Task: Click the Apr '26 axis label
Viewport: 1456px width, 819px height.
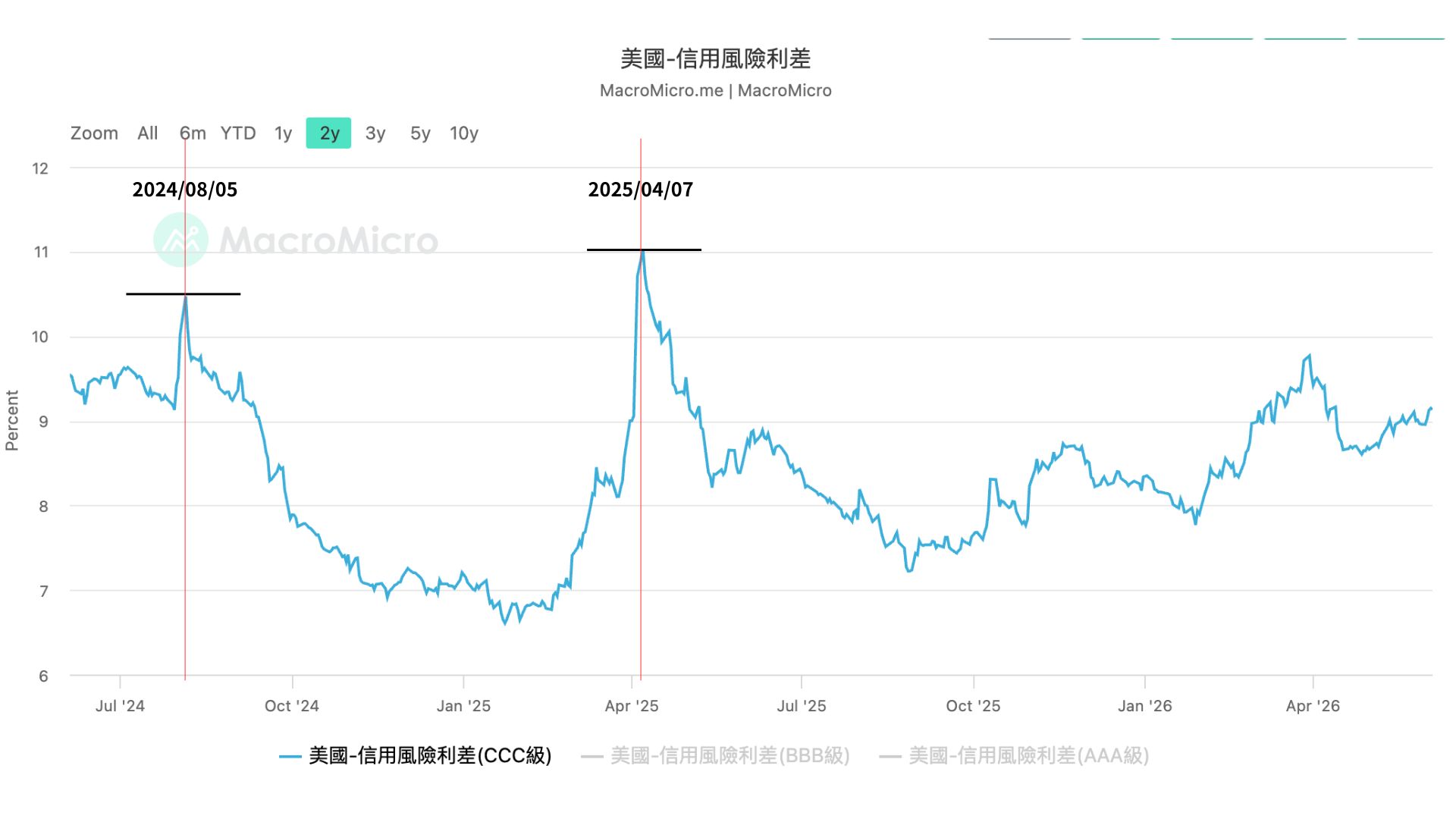Action: pyautogui.click(x=1313, y=706)
